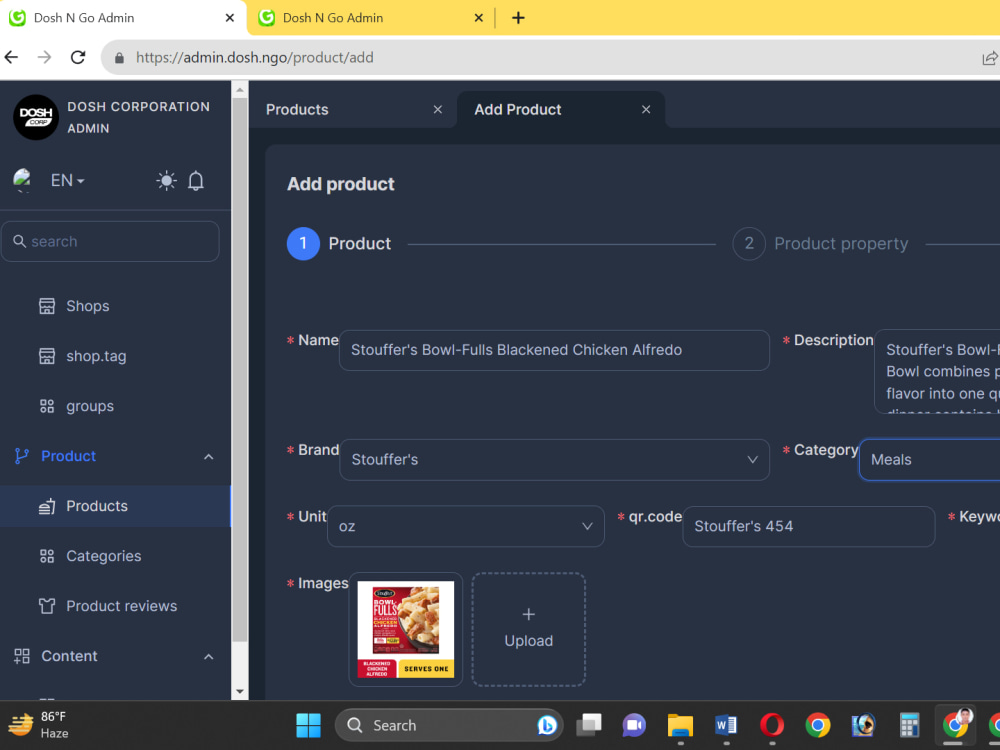Open the Windows Start menu
The height and width of the screenshot is (750, 1000).
coord(309,725)
